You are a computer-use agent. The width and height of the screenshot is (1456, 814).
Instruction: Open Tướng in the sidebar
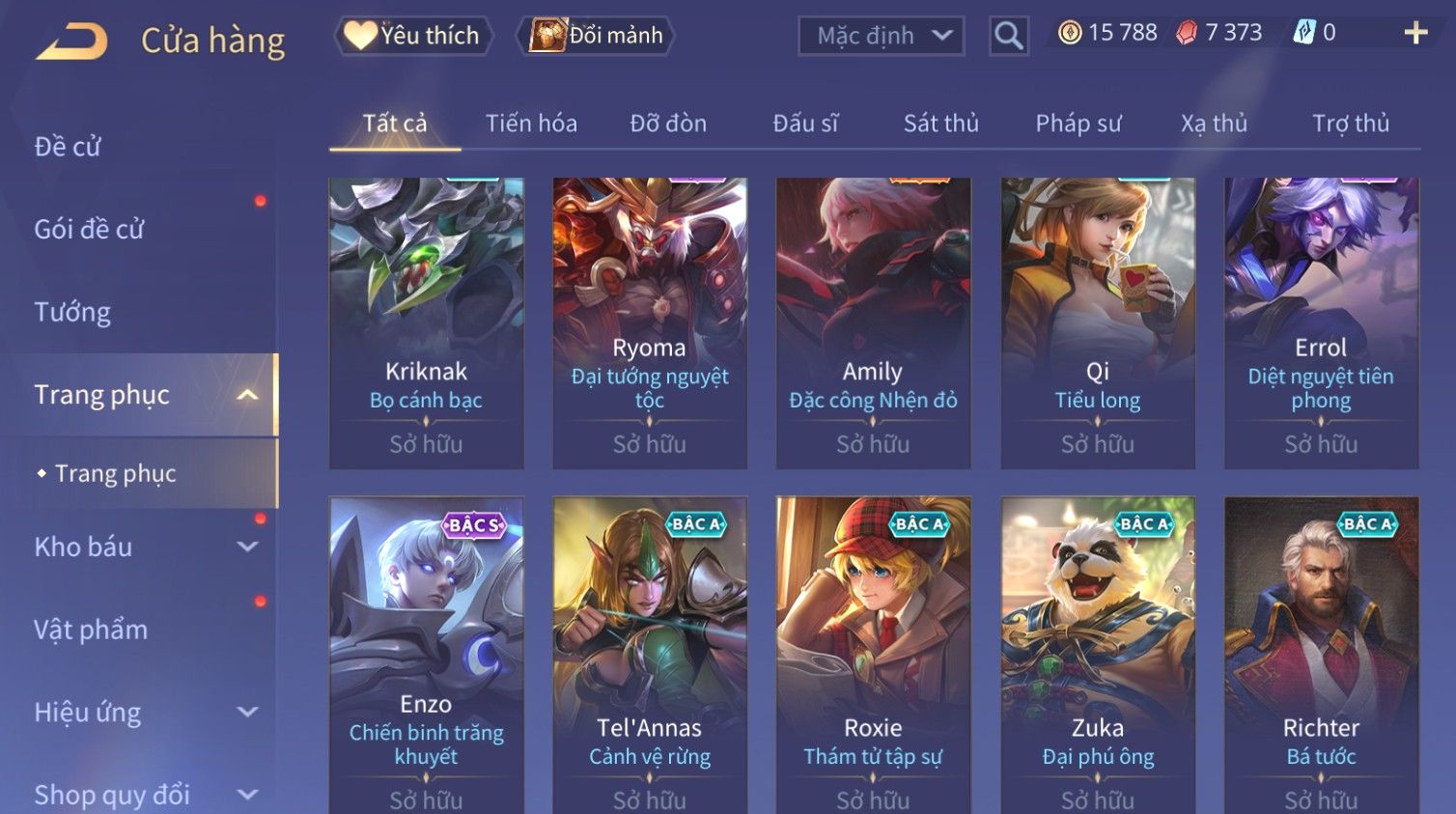click(x=72, y=312)
